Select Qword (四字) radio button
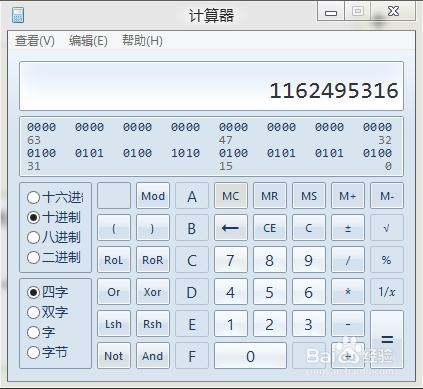Image resolution: width=423 pixels, height=389 pixels. (33, 292)
